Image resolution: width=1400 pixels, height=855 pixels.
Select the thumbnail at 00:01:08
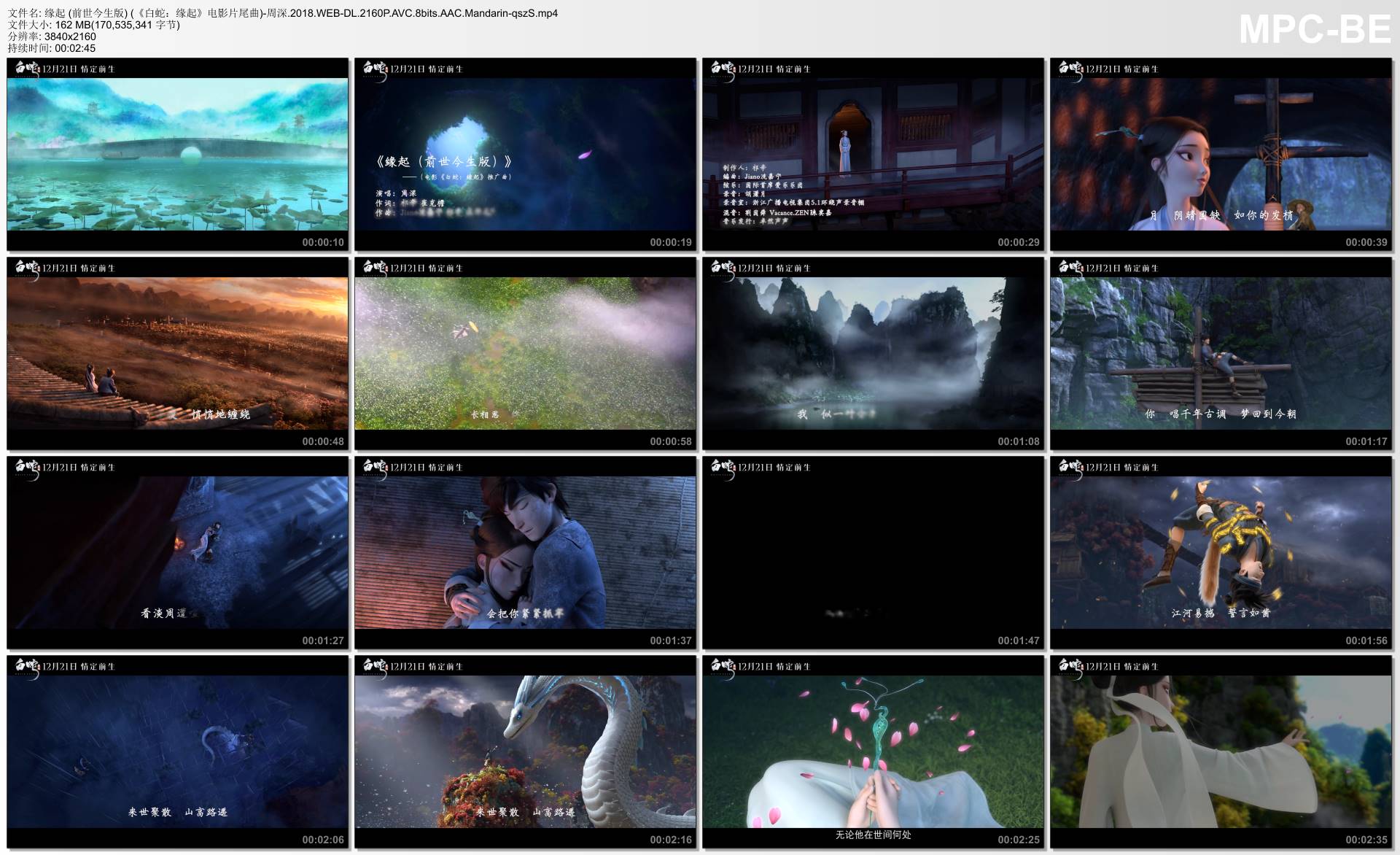(873, 353)
